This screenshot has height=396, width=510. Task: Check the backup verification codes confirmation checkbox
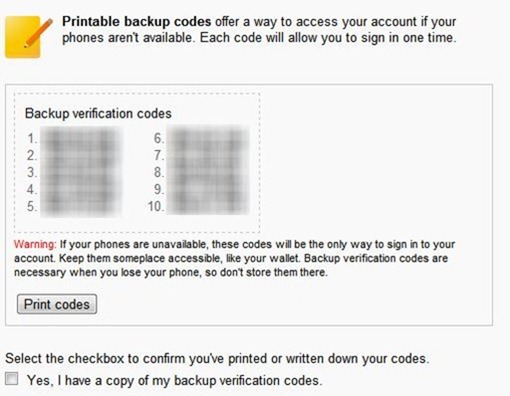[11, 379]
